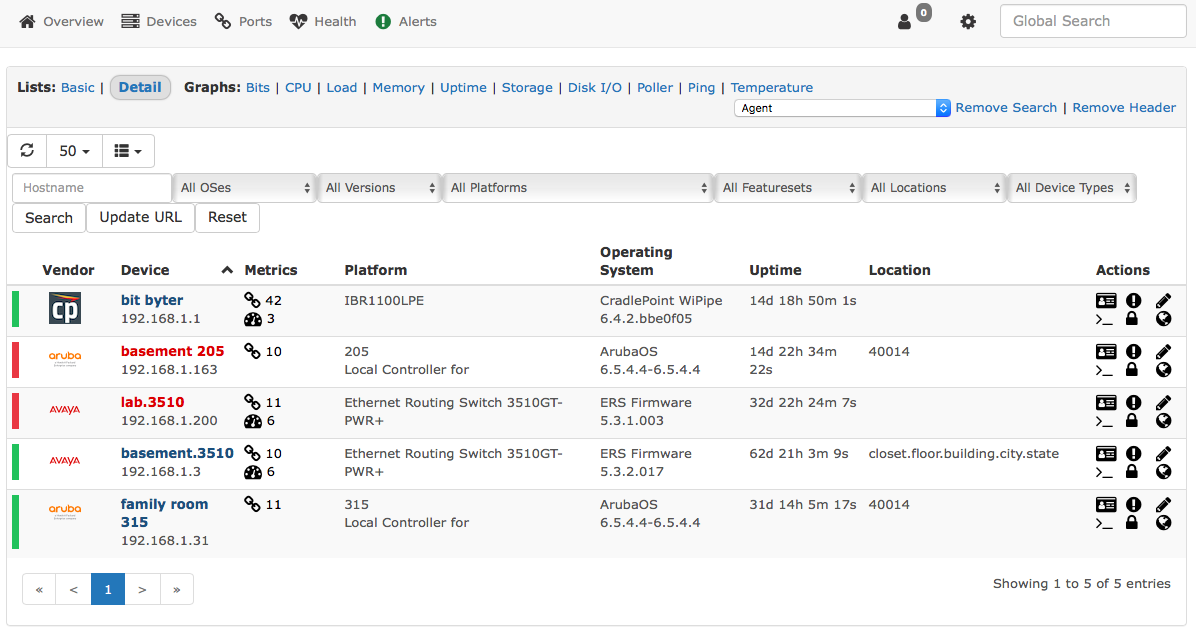Screen dimensions: 1196x632
Task: Open the All OSes dropdown
Action: [244, 188]
